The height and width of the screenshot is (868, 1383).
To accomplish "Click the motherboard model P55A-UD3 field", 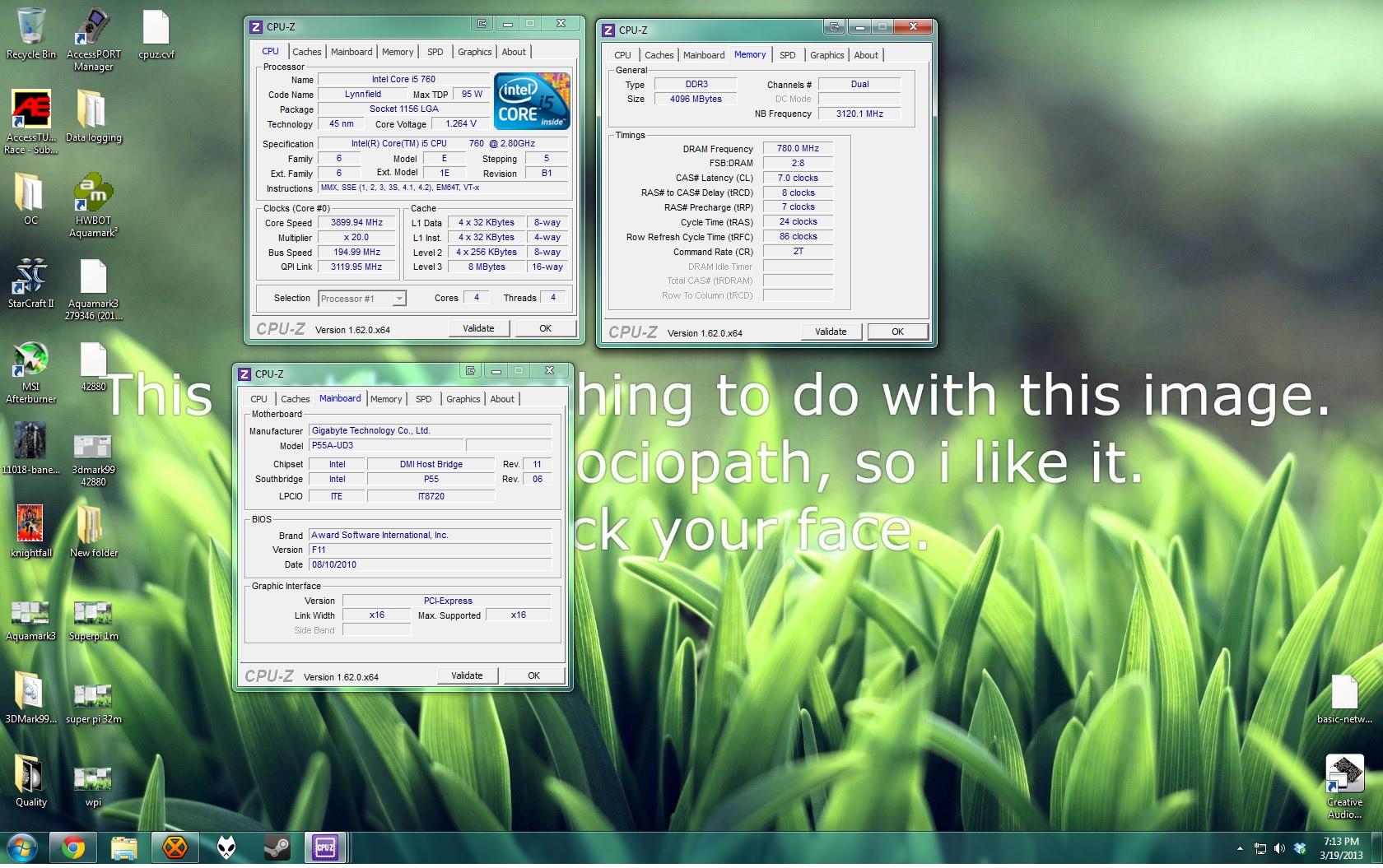I will click(386, 445).
